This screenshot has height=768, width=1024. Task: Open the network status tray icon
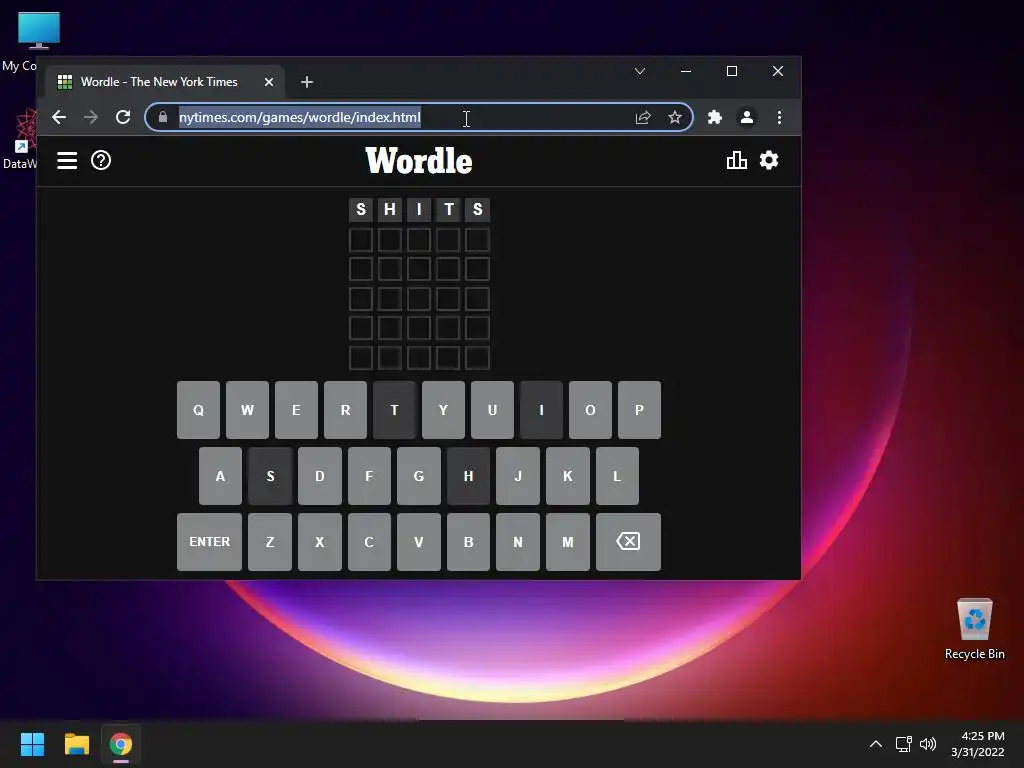pyautogui.click(x=904, y=744)
